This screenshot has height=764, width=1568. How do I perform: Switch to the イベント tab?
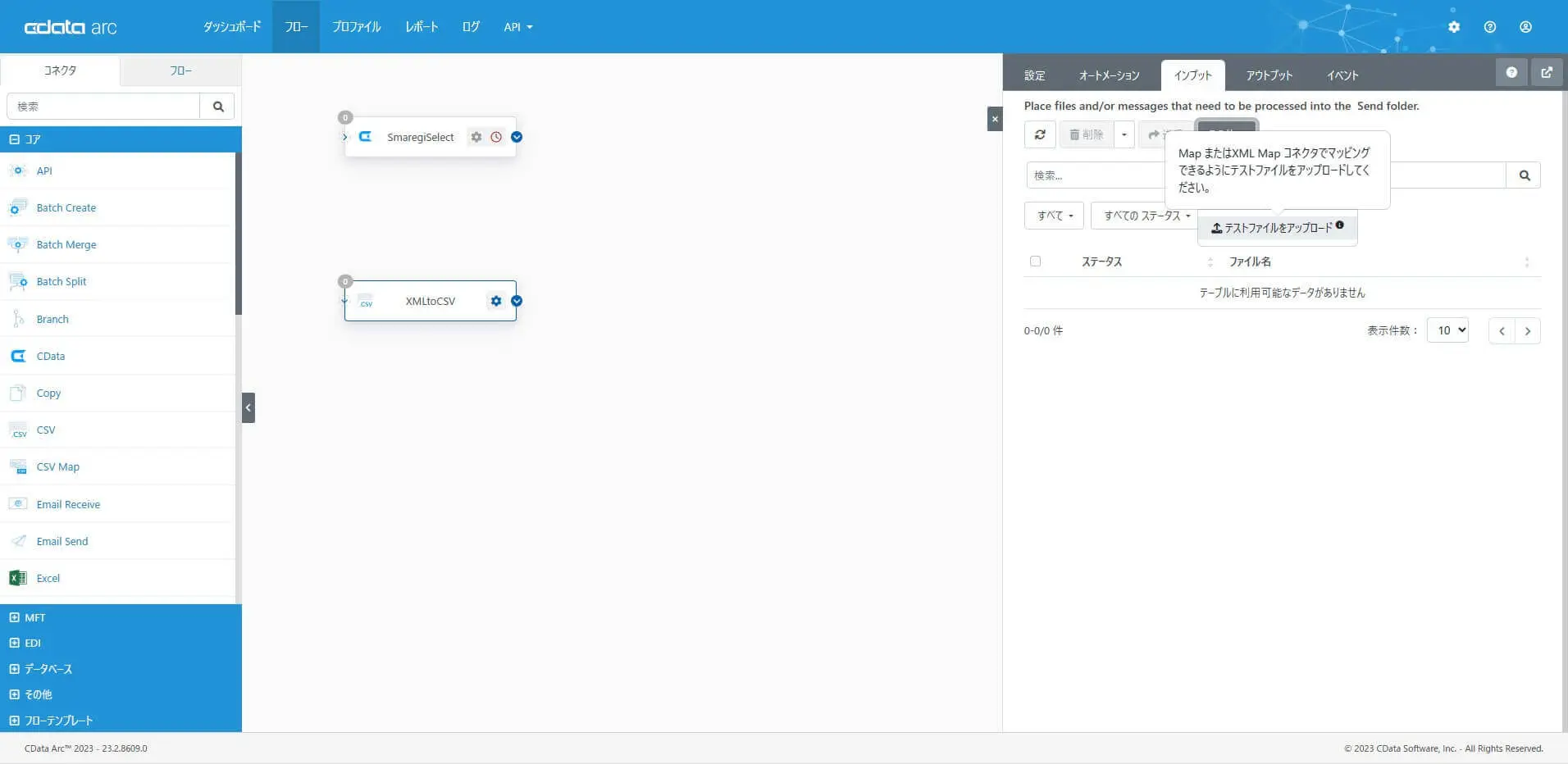click(1342, 75)
